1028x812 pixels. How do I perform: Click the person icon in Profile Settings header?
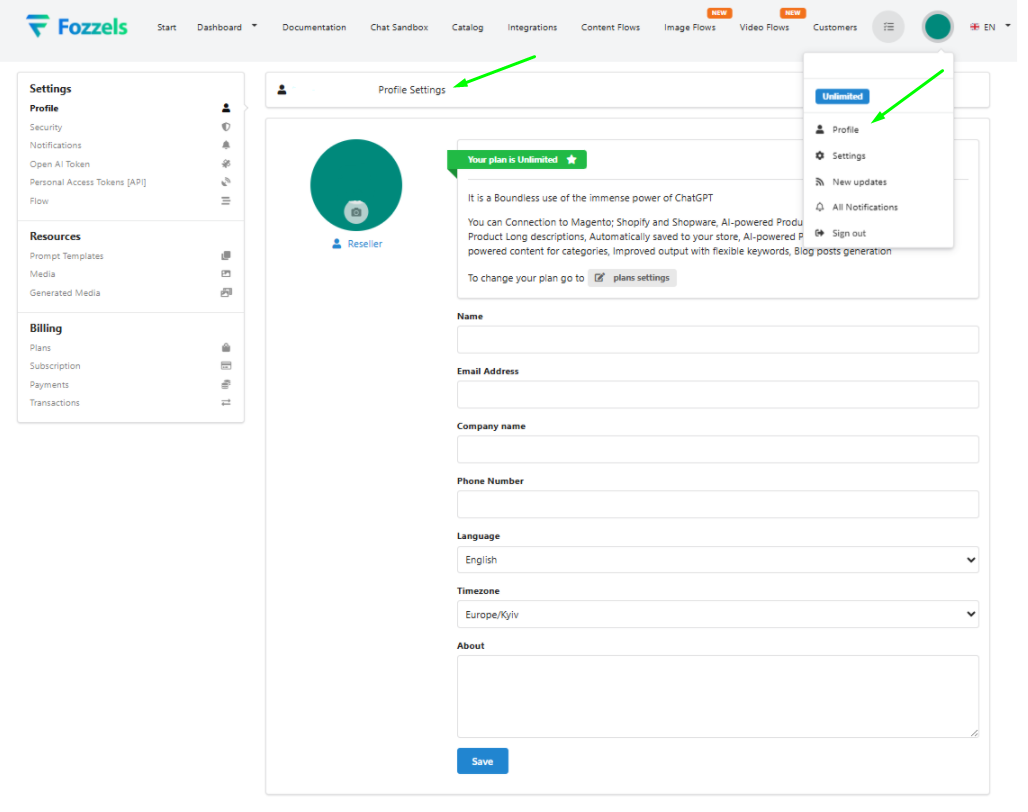(282, 90)
